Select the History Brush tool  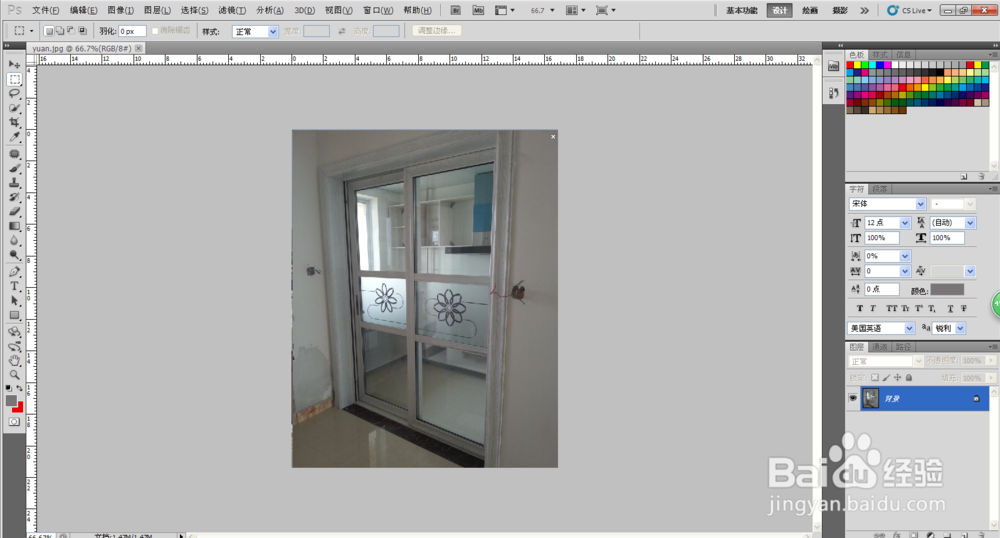click(14, 197)
